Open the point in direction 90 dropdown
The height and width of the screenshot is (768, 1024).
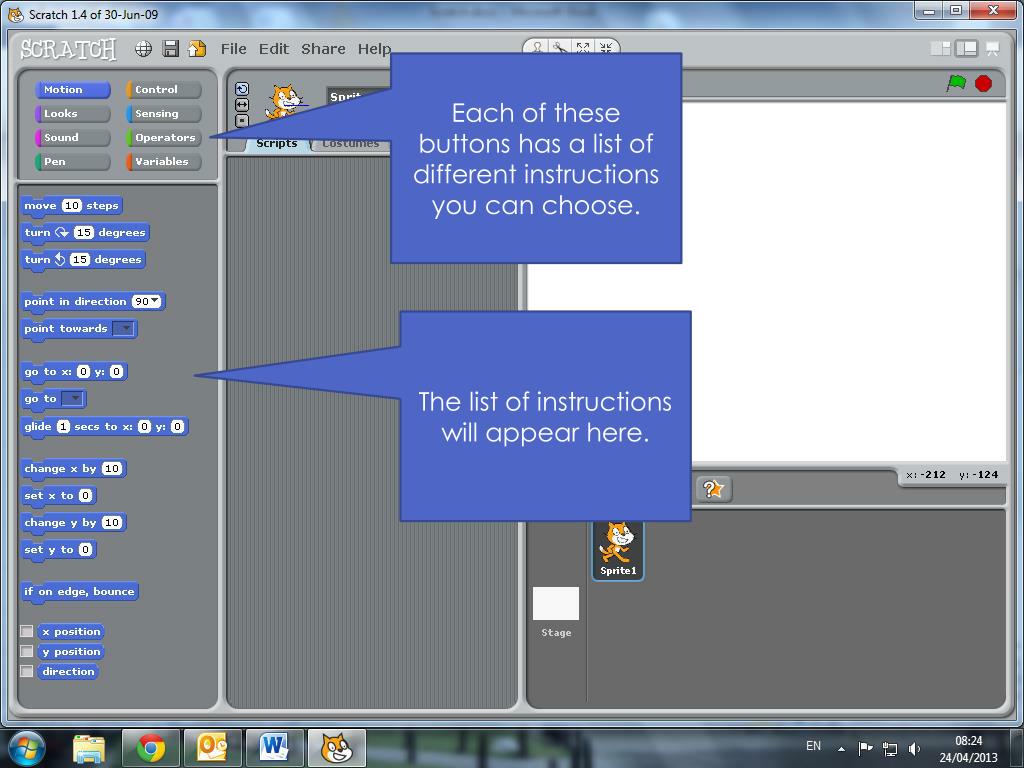[x=155, y=301]
